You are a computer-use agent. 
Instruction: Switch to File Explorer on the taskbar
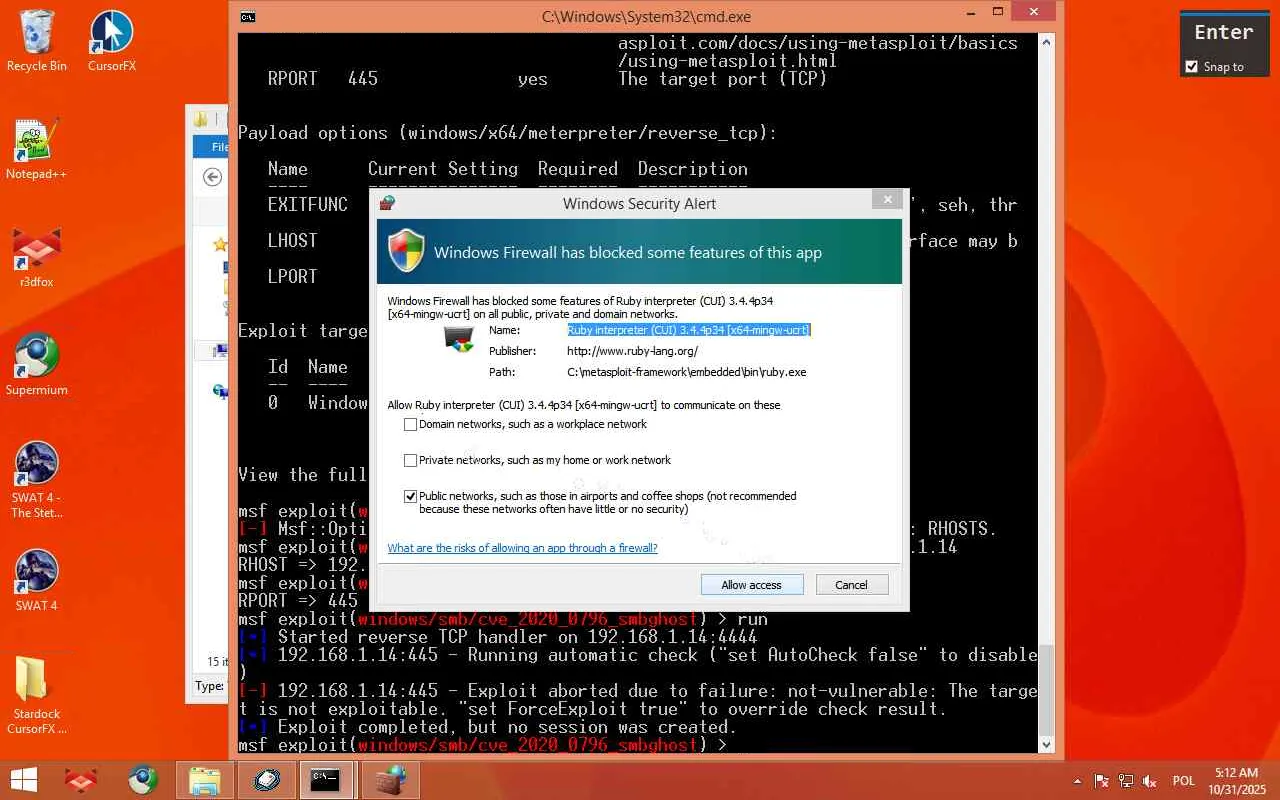205,780
